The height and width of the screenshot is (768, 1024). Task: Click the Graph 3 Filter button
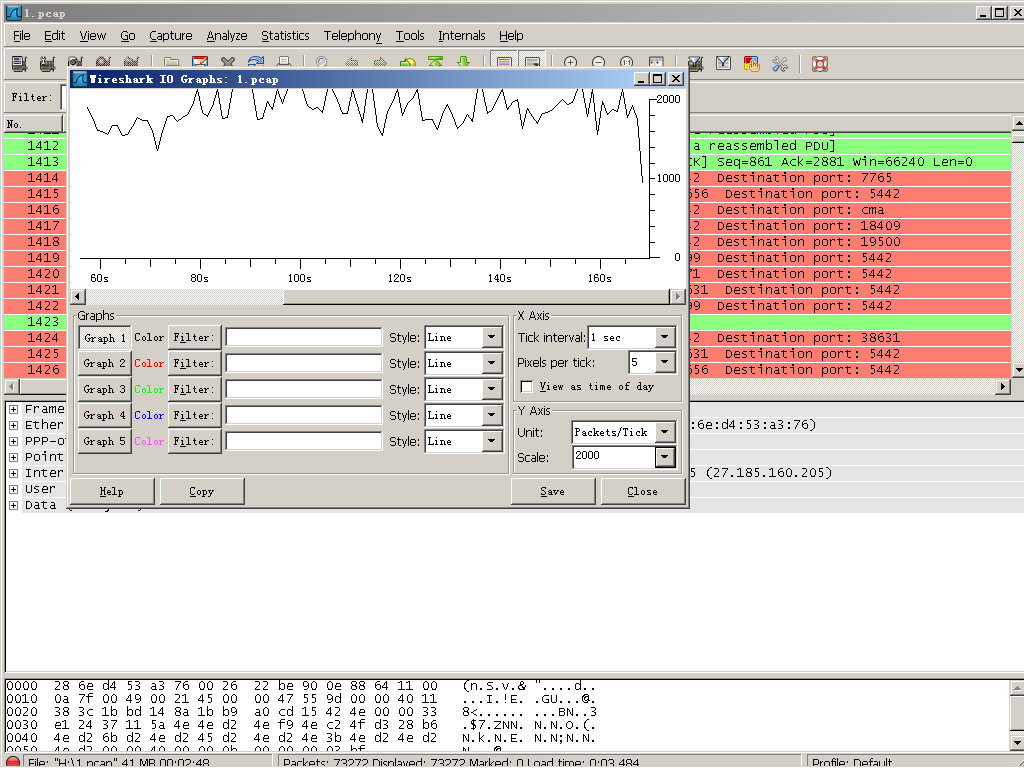click(x=195, y=389)
